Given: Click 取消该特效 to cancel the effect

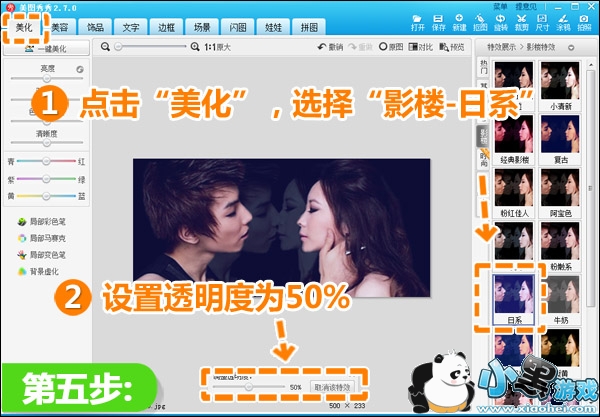Looking at the screenshot, I should pos(332,387).
